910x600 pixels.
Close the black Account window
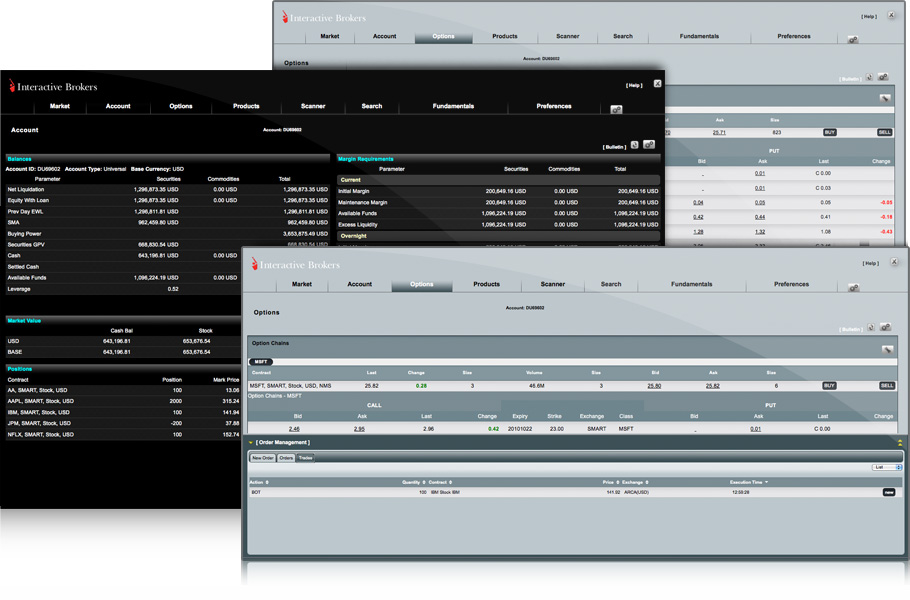click(x=658, y=84)
